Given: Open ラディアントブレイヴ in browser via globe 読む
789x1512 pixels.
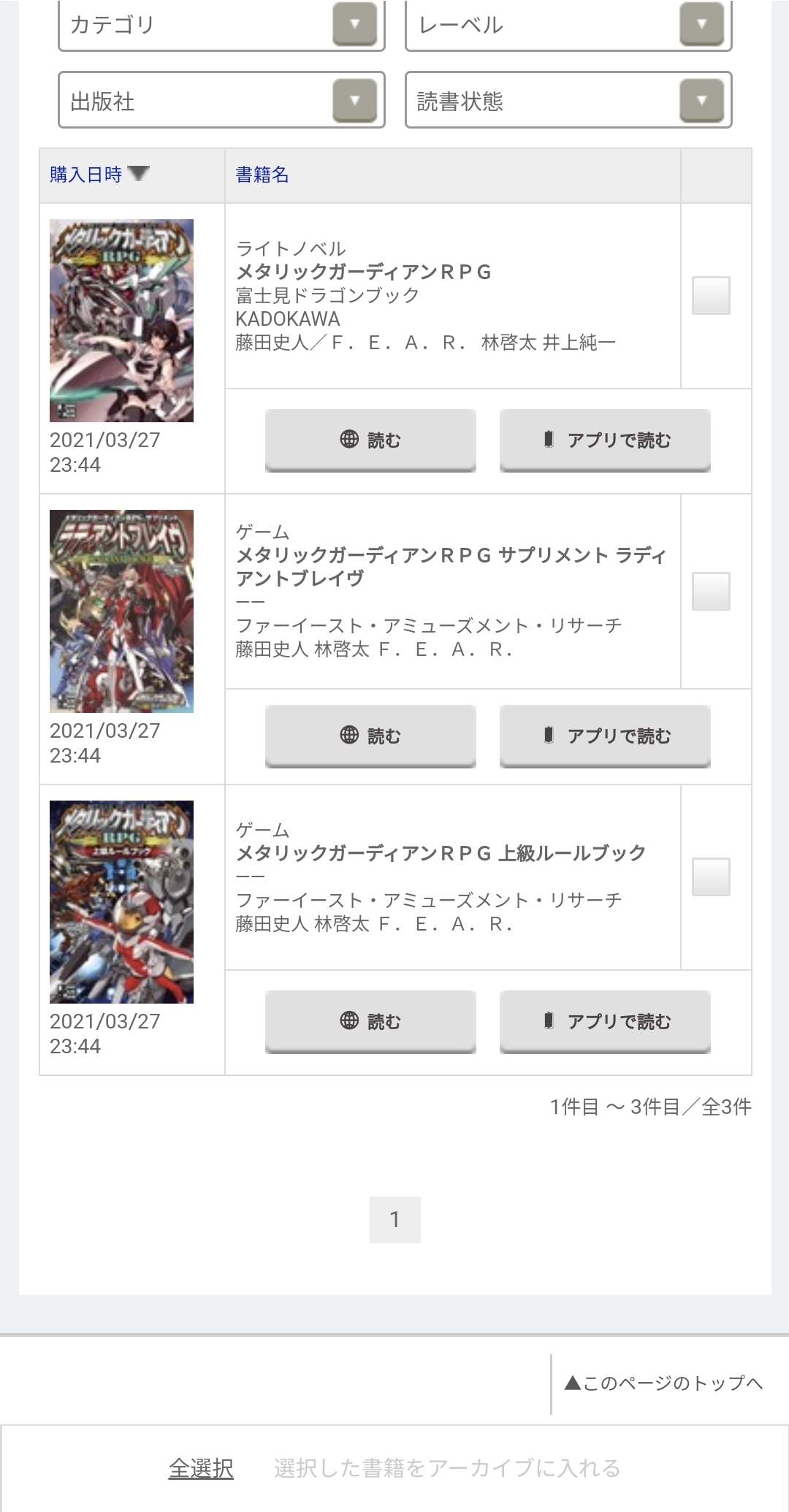Looking at the screenshot, I should [370, 736].
